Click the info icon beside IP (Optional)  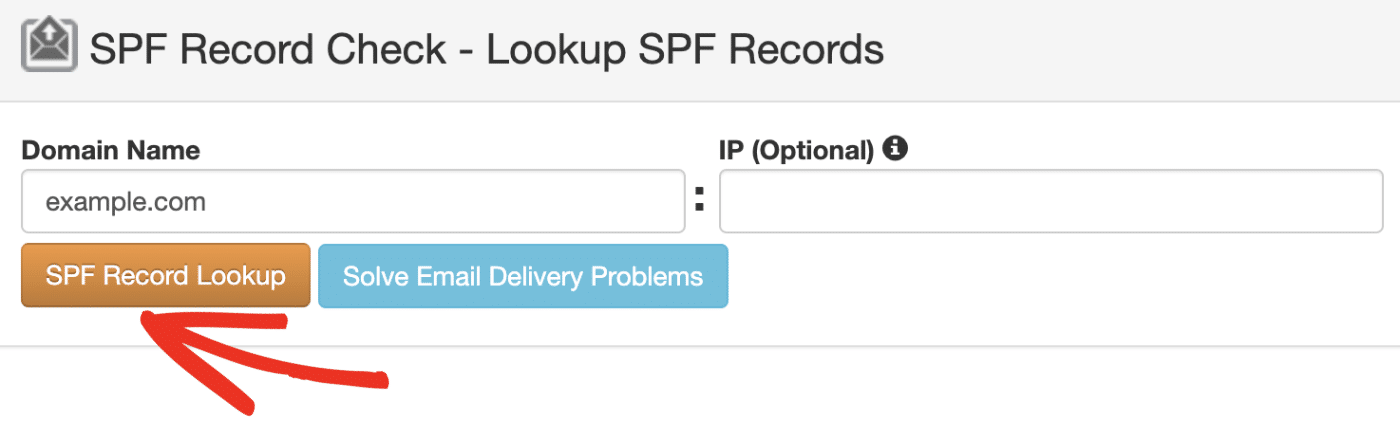[x=896, y=150]
